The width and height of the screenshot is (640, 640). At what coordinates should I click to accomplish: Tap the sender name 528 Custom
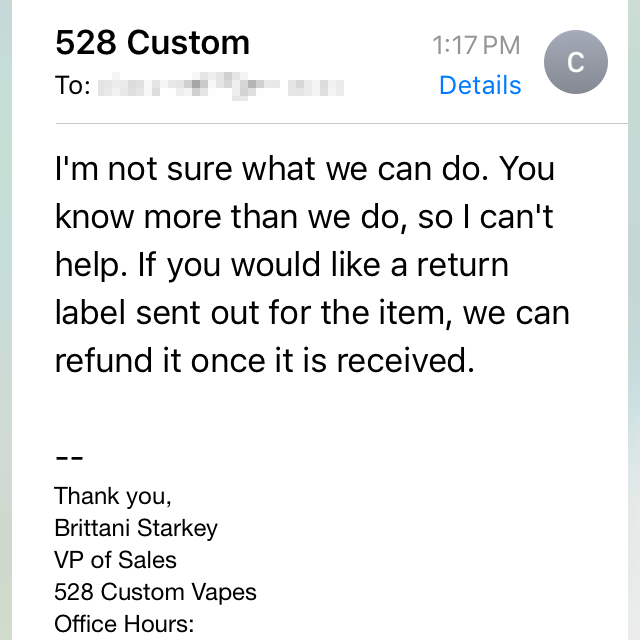point(152,43)
